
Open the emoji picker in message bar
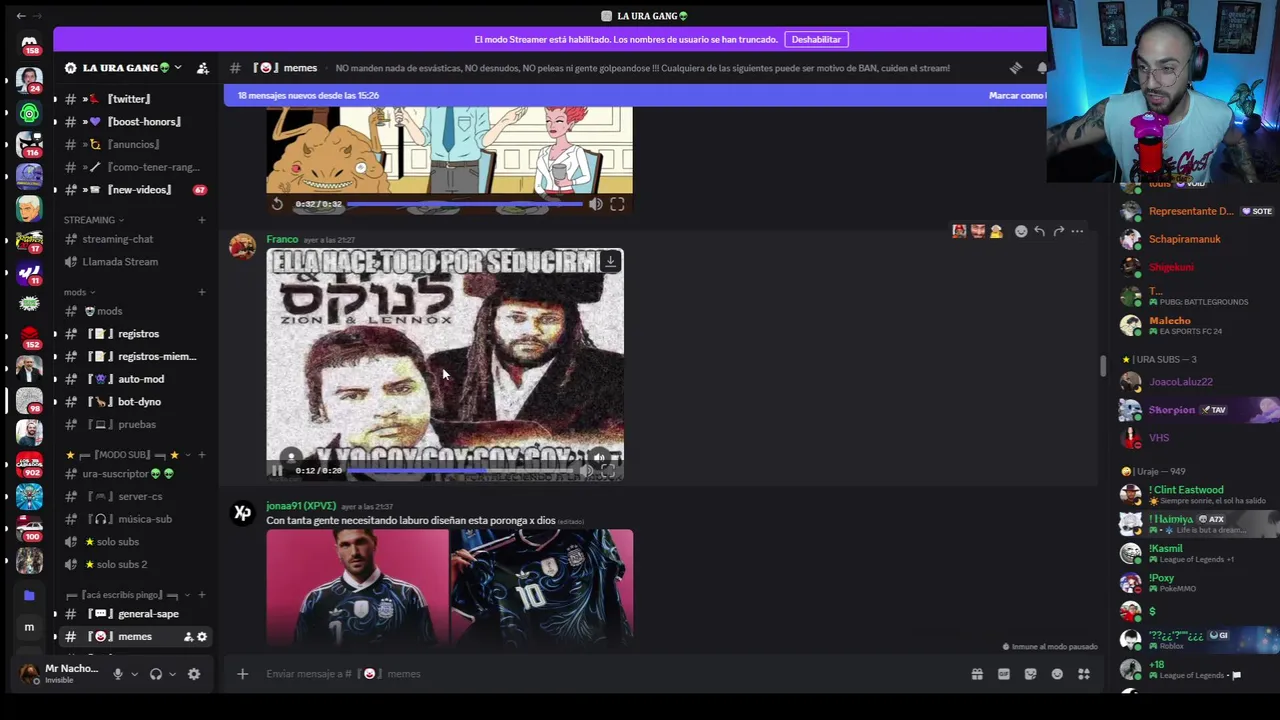[x=1057, y=674]
